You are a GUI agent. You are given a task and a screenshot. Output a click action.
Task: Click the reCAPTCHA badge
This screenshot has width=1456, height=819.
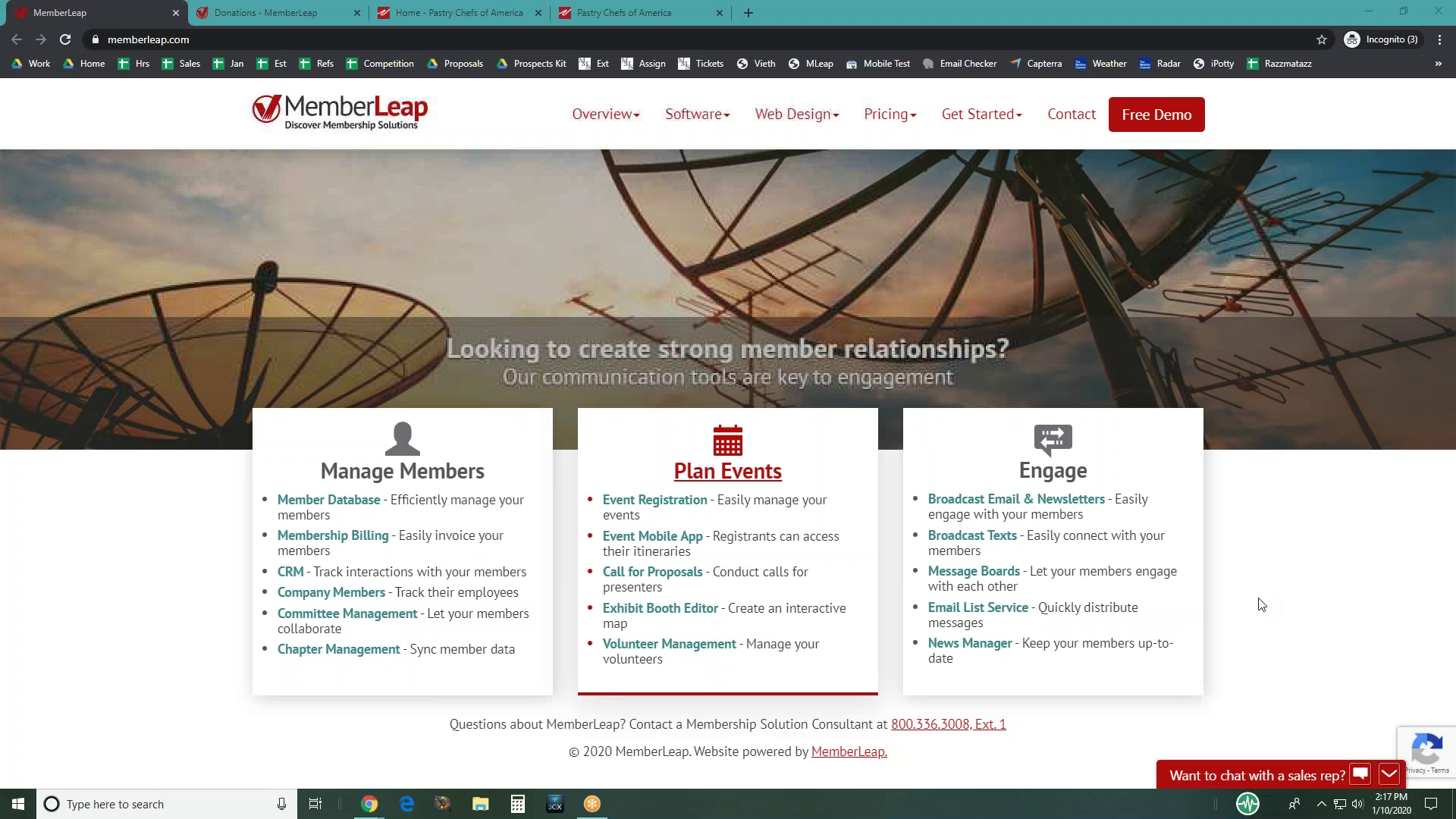tap(1426, 752)
